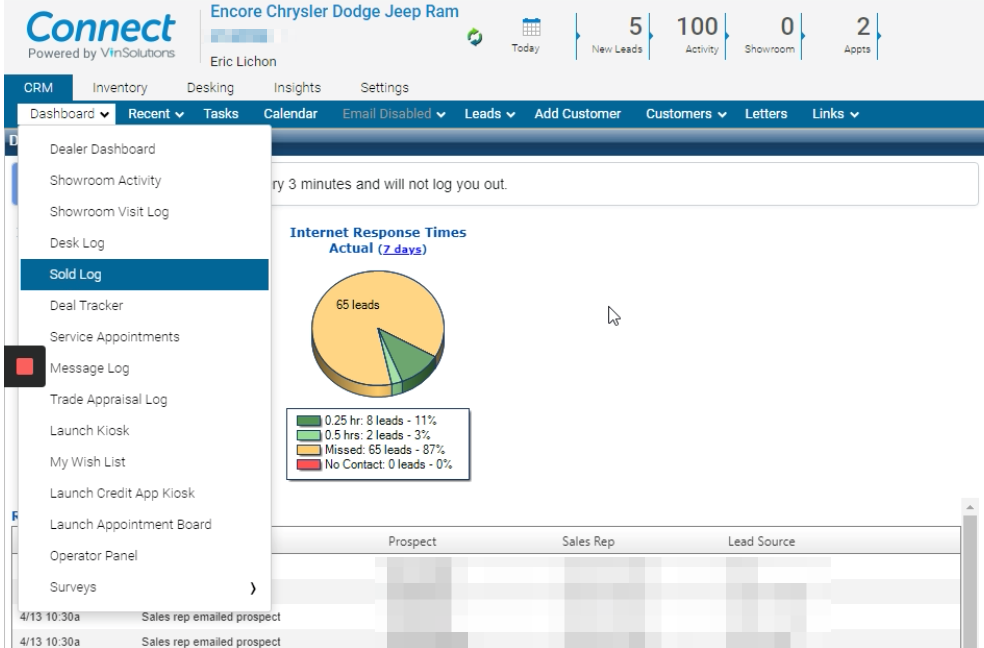Switch to the Desking tab
The height and width of the screenshot is (648, 984).
pyautogui.click(x=210, y=88)
